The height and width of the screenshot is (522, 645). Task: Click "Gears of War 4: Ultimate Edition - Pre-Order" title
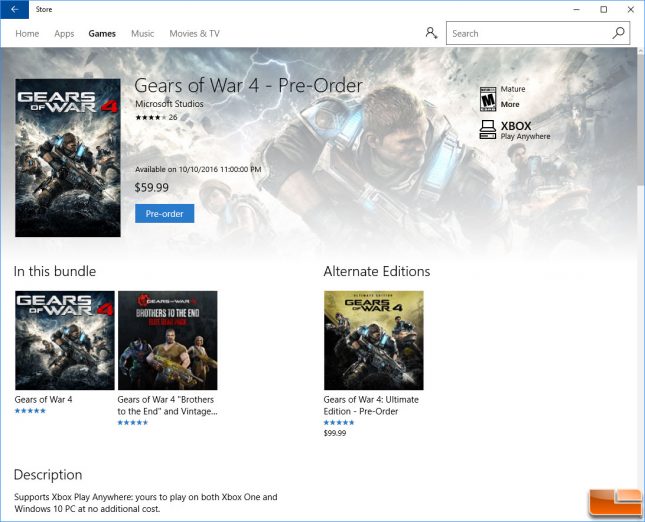(x=371, y=405)
